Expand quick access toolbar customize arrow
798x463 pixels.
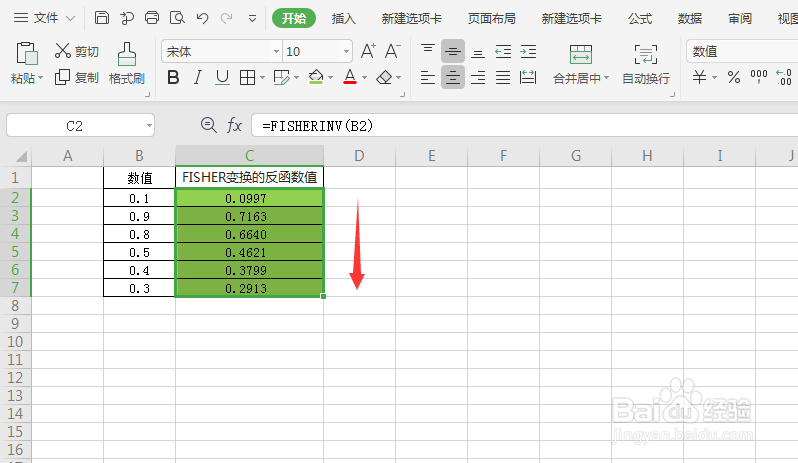coord(252,19)
